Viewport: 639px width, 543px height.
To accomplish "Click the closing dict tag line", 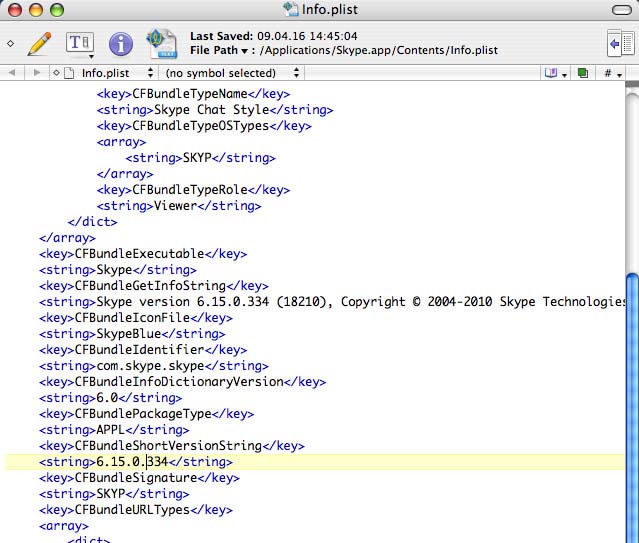I will 92,222.
